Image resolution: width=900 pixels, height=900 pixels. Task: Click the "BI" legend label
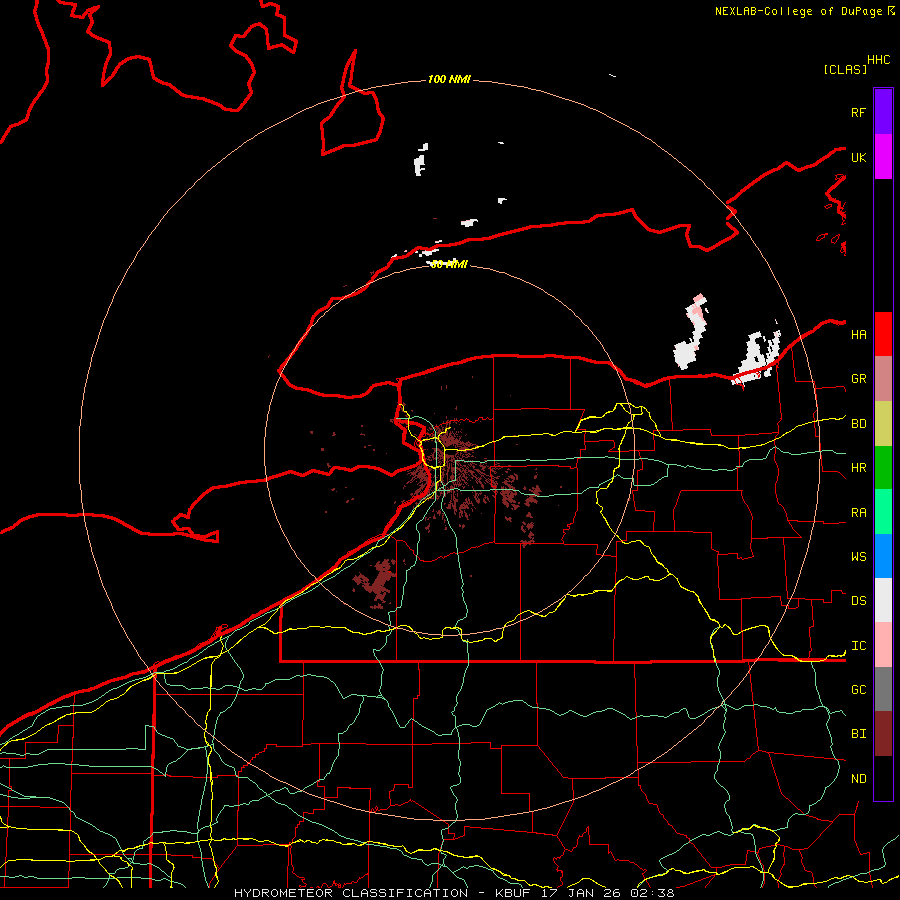[858, 734]
